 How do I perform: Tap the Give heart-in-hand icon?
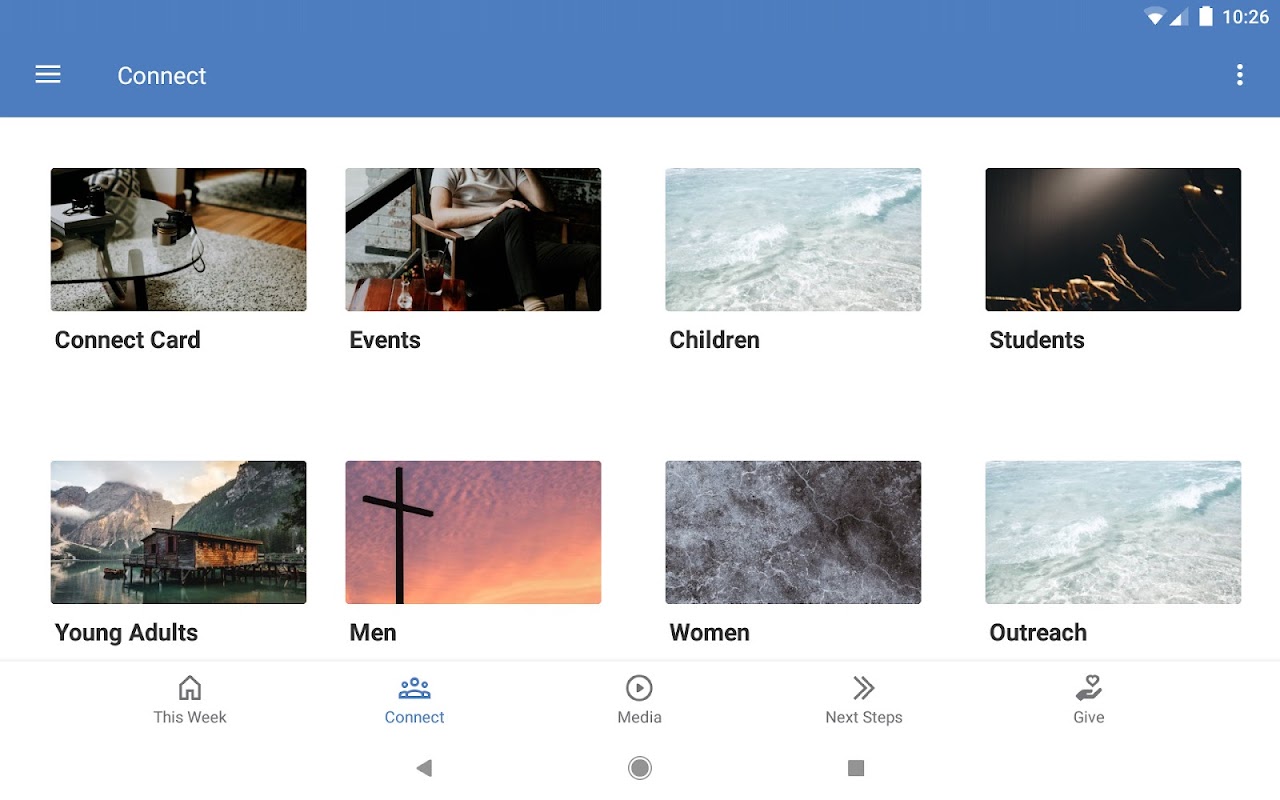point(1089,688)
